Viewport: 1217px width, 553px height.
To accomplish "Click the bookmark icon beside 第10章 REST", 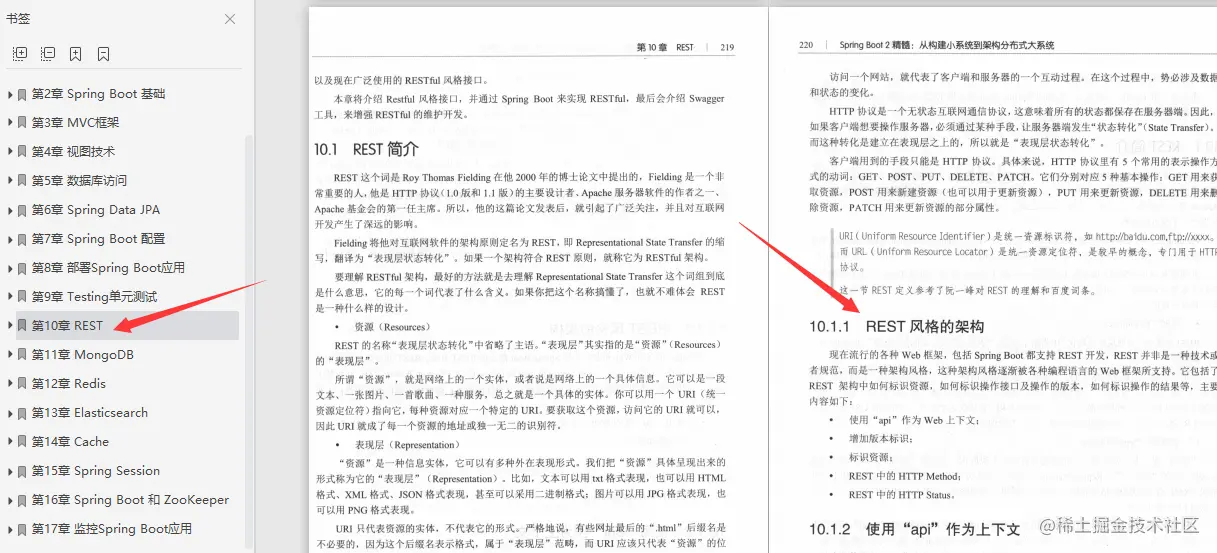I will [x=22, y=326].
